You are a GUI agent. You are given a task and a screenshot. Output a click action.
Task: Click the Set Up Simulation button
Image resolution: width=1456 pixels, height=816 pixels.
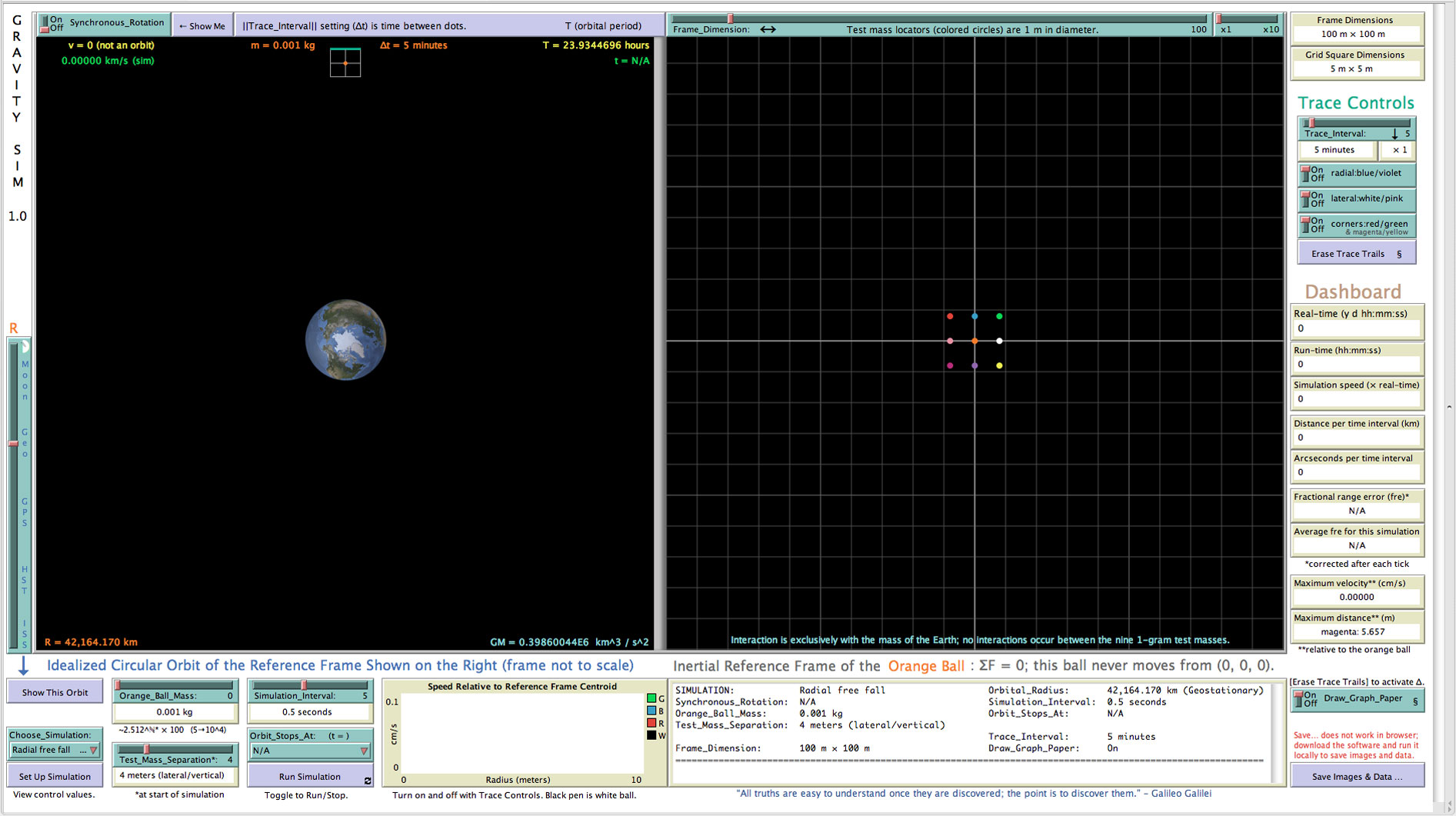[x=55, y=776]
